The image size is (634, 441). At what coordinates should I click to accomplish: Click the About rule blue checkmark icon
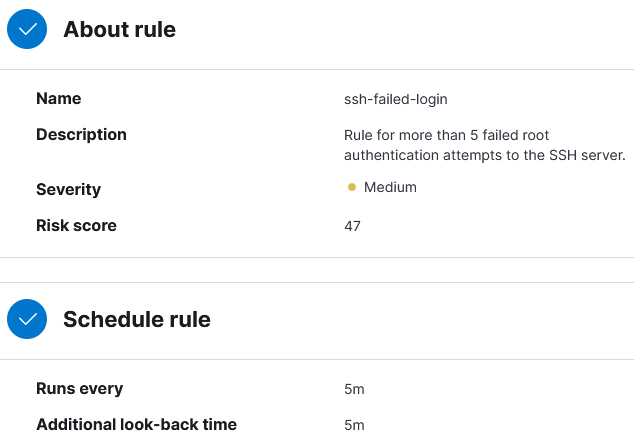27,29
